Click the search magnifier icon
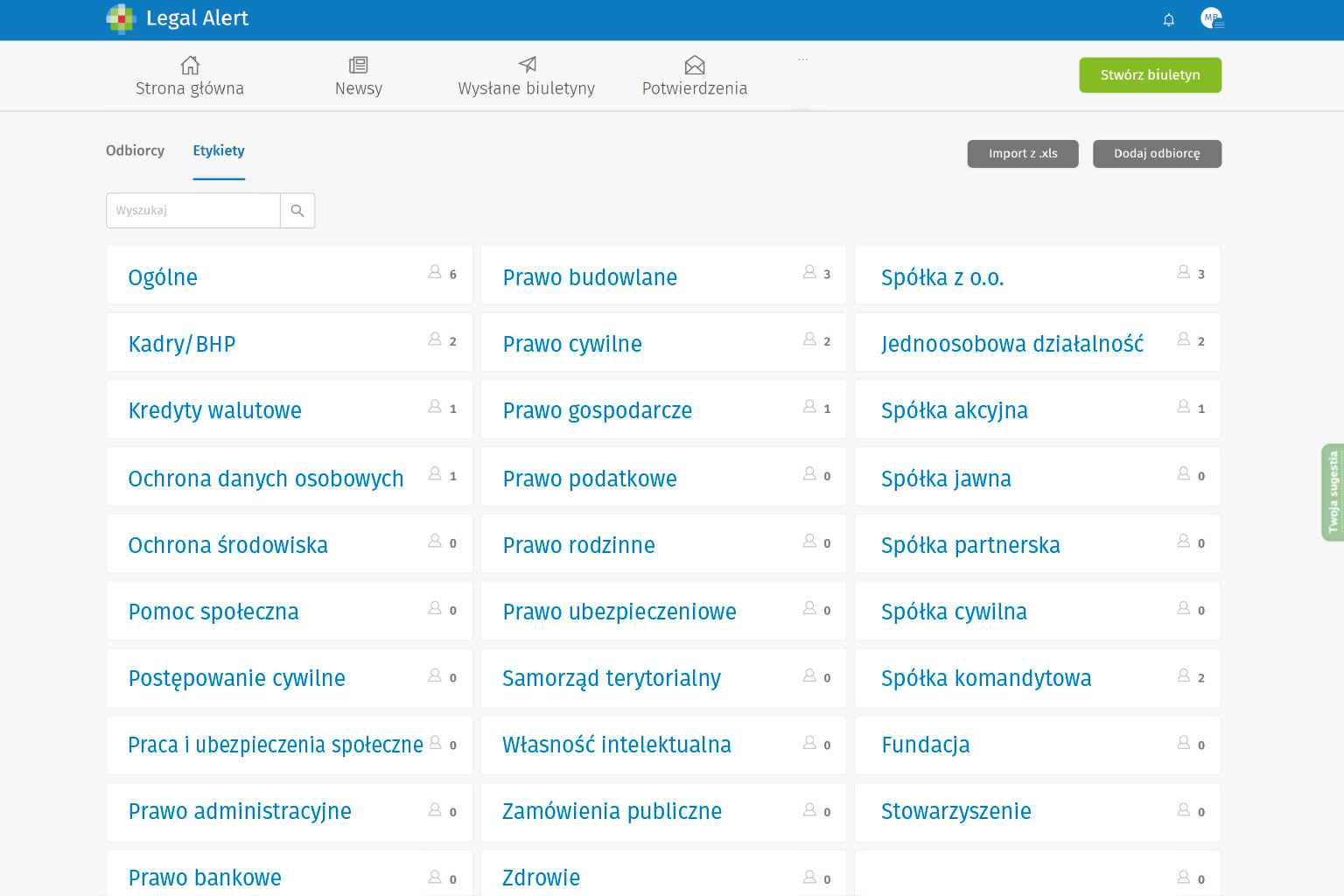Viewport: 1344px width, 896px height. [297, 211]
